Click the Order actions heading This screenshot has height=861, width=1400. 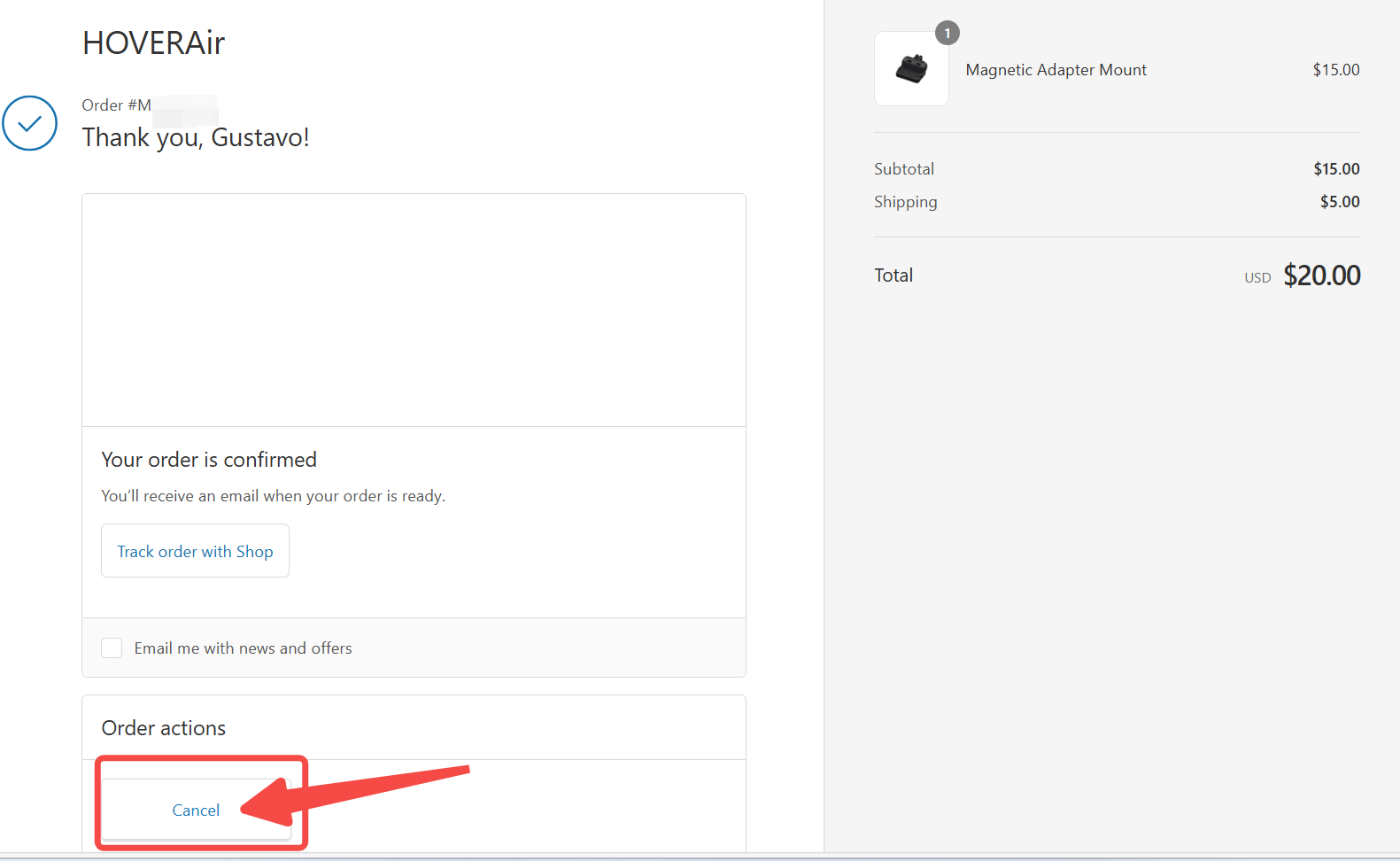(x=164, y=728)
